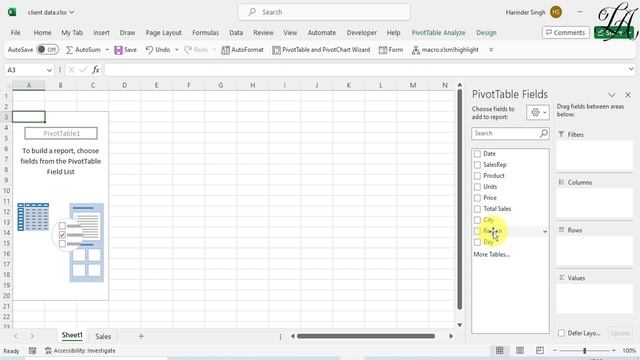Close the PivotTable Fields pane
The height and width of the screenshot is (360, 640).
pos(628,95)
